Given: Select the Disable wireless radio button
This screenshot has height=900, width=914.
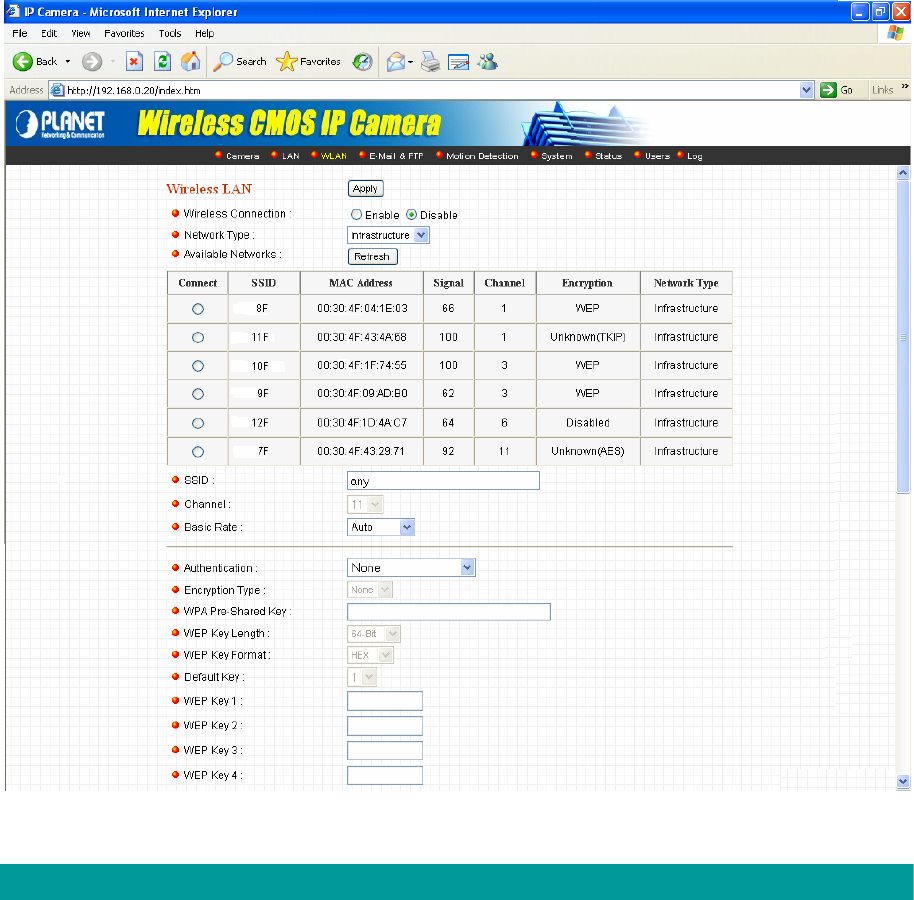Looking at the screenshot, I should (411, 215).
